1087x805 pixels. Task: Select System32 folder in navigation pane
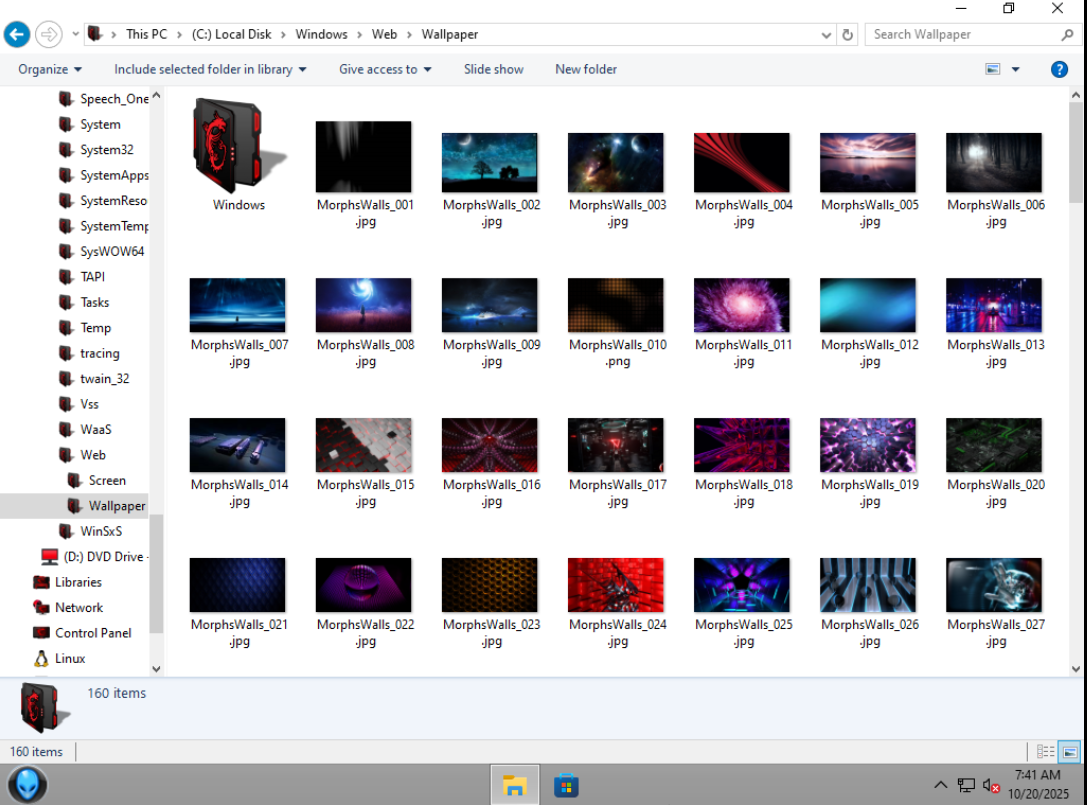click(106, 150)
